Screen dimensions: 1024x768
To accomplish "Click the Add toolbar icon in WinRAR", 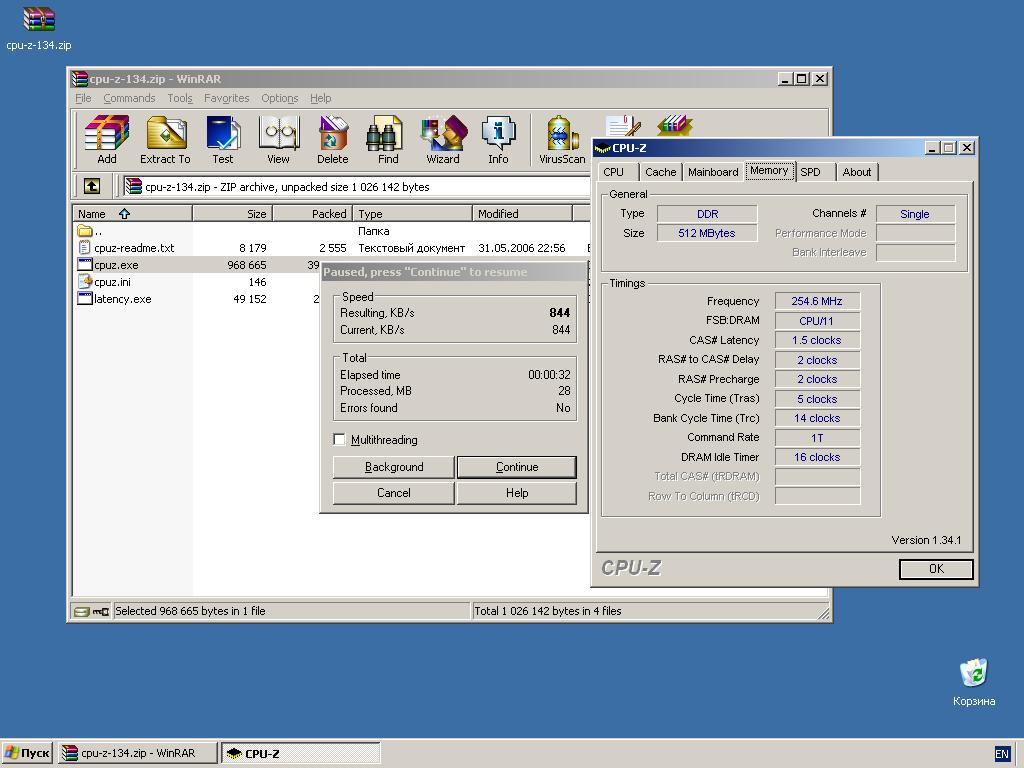I will click(x=106, y=139).
